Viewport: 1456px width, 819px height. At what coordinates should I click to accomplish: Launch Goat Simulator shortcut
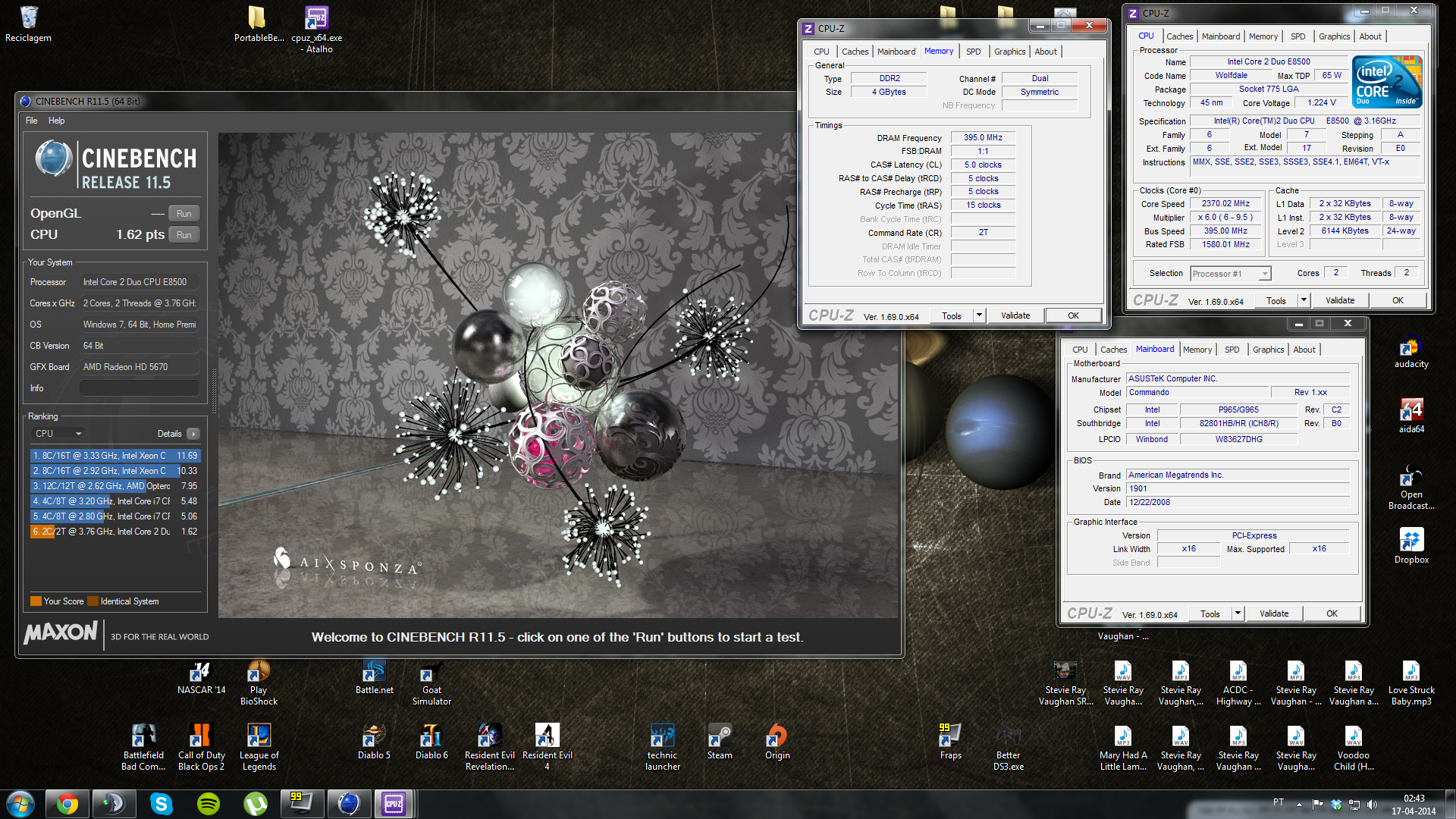click(x=431, y=683)
